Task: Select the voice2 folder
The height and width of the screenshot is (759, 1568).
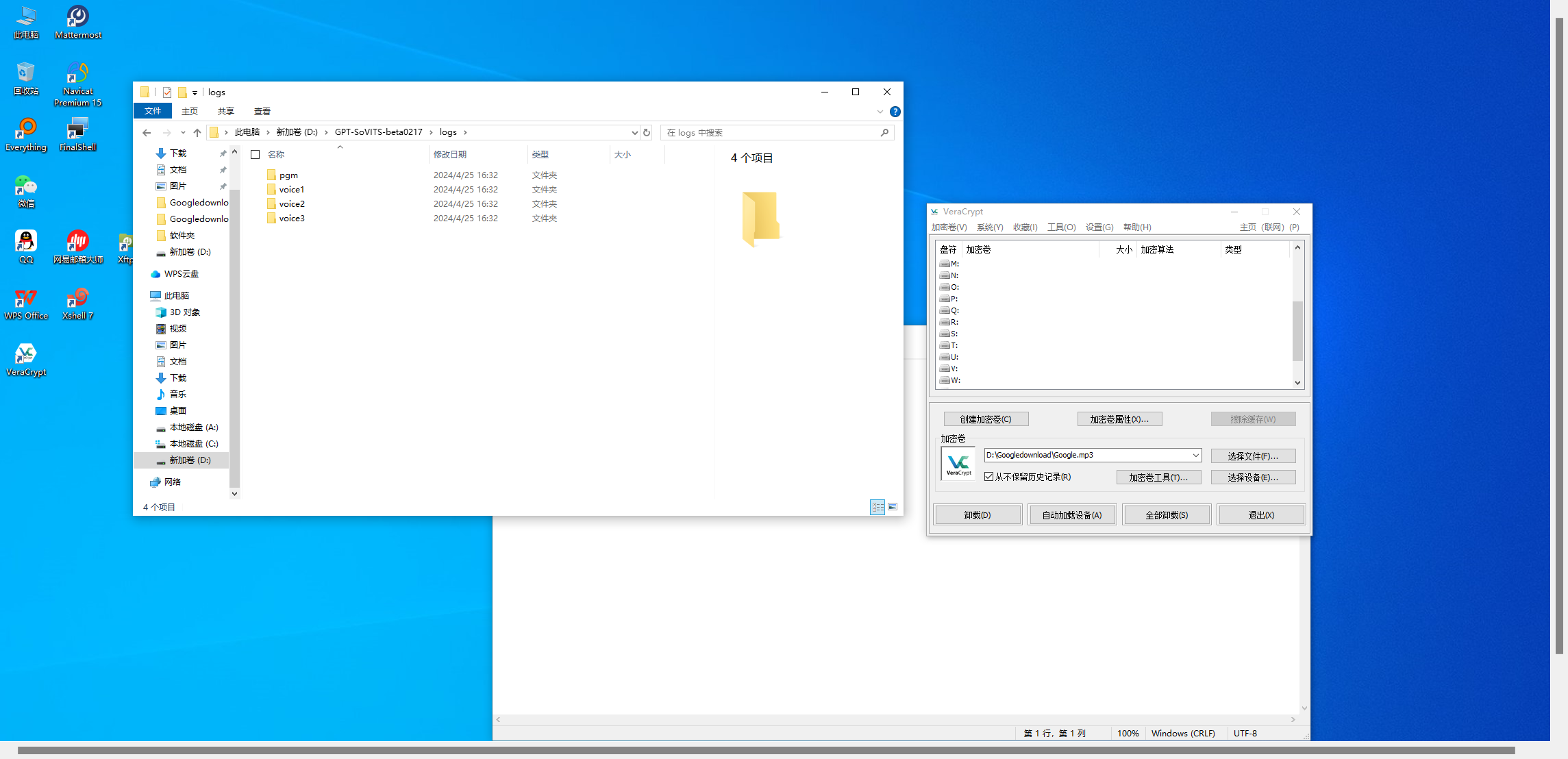Action: pos(292,204)
